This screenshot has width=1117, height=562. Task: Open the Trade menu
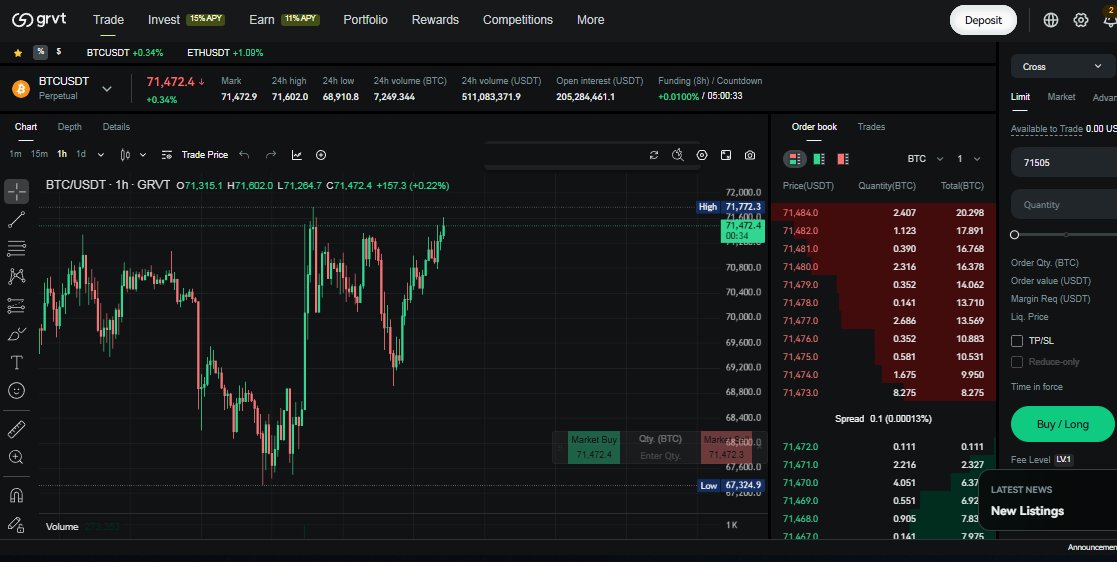click(108, 20)
